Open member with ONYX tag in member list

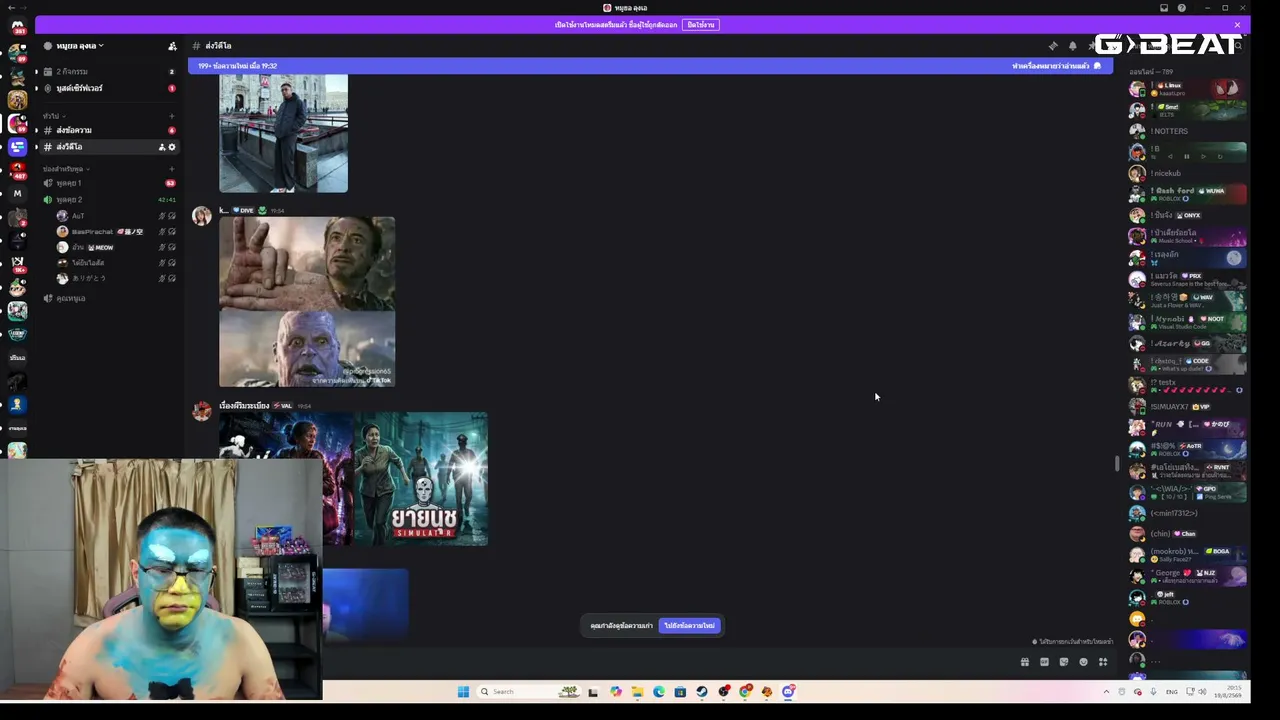click(x=1188, y=215)
